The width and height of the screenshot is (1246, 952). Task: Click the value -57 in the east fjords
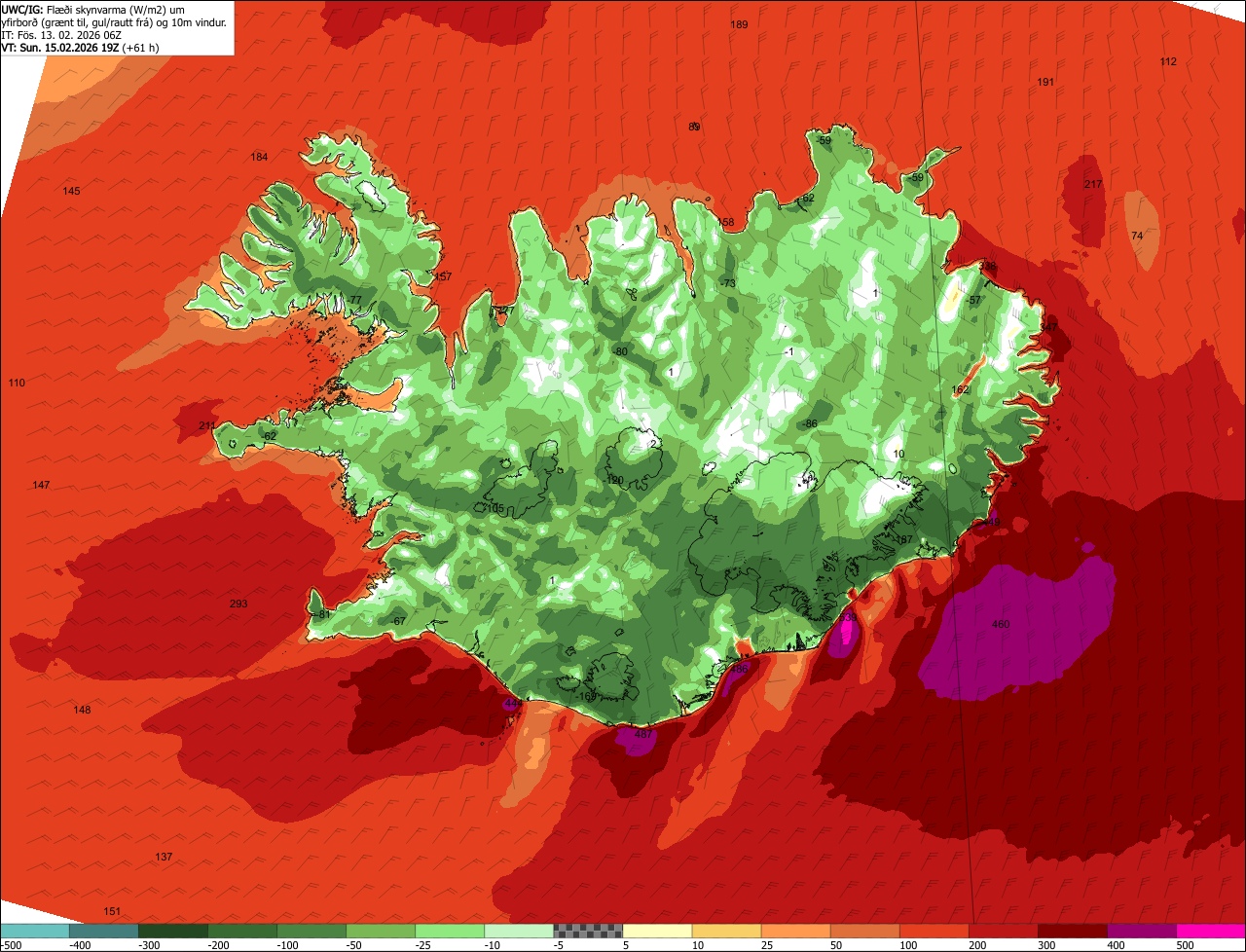973,300
